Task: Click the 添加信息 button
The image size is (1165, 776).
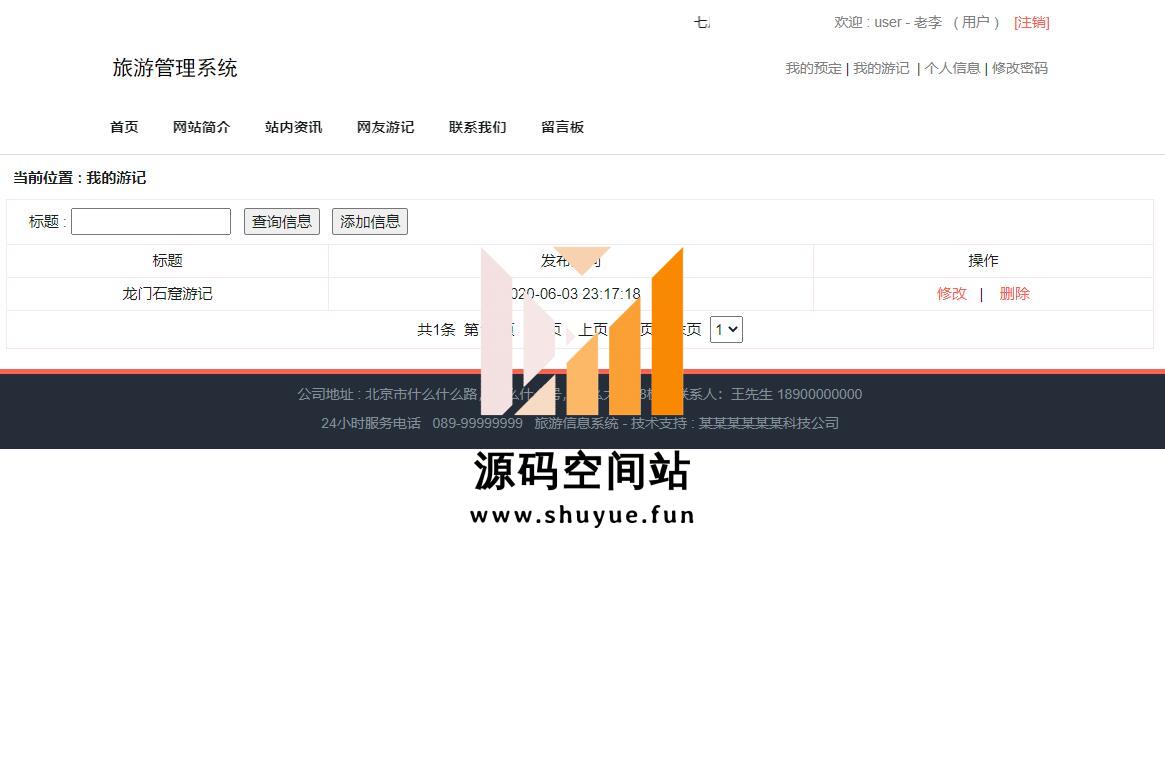Action: click(x=370, y=222)
